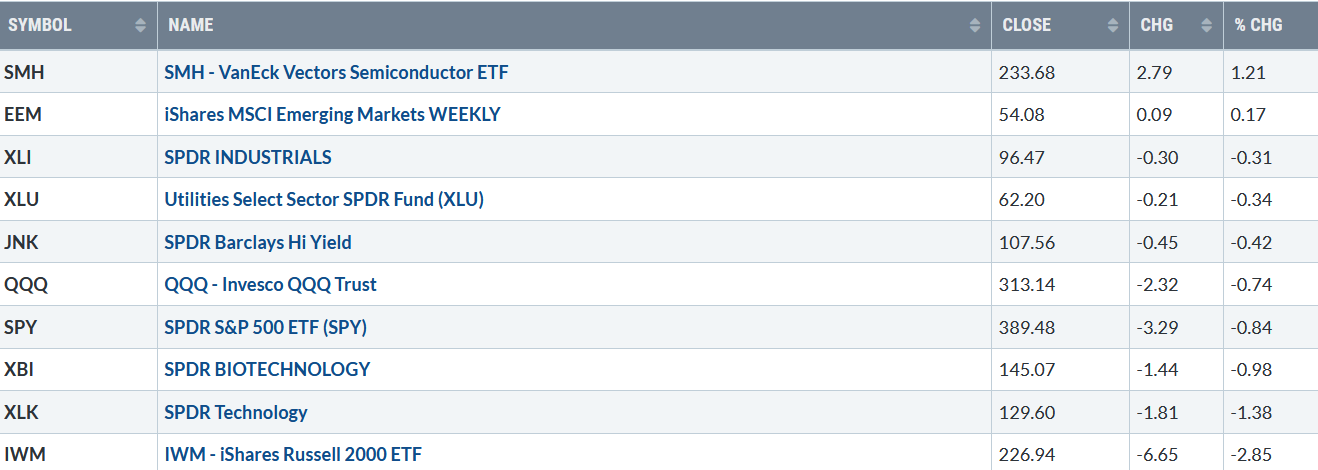The image size is (1318, 470).
Task: Select the CHG column header
Action: (x=1177, y=26)
